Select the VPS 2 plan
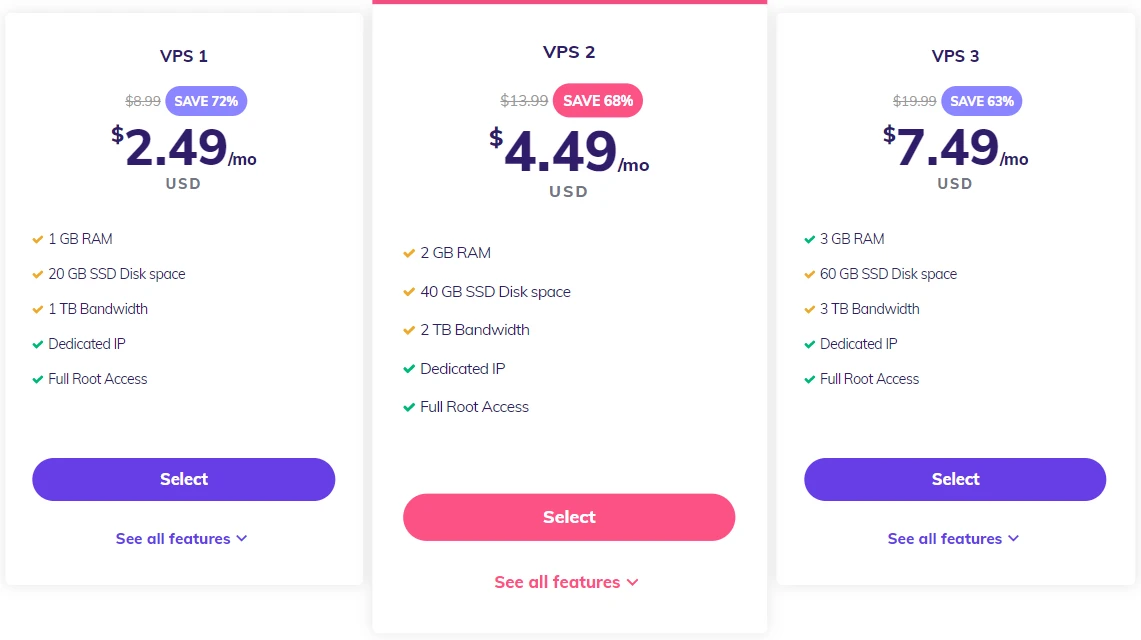The image size is (1141, 640). click(568, 517)
